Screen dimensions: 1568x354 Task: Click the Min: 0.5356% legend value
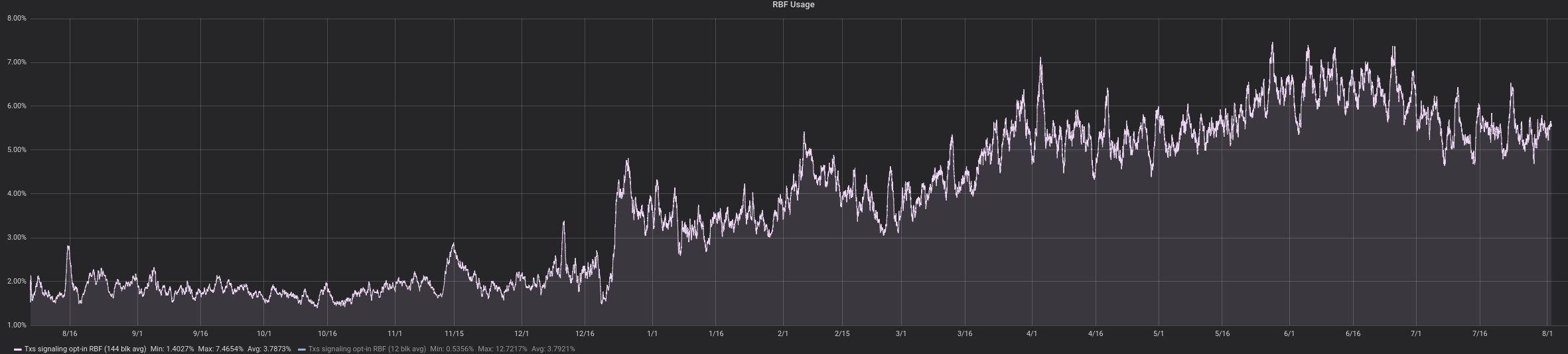coord(452,349)
